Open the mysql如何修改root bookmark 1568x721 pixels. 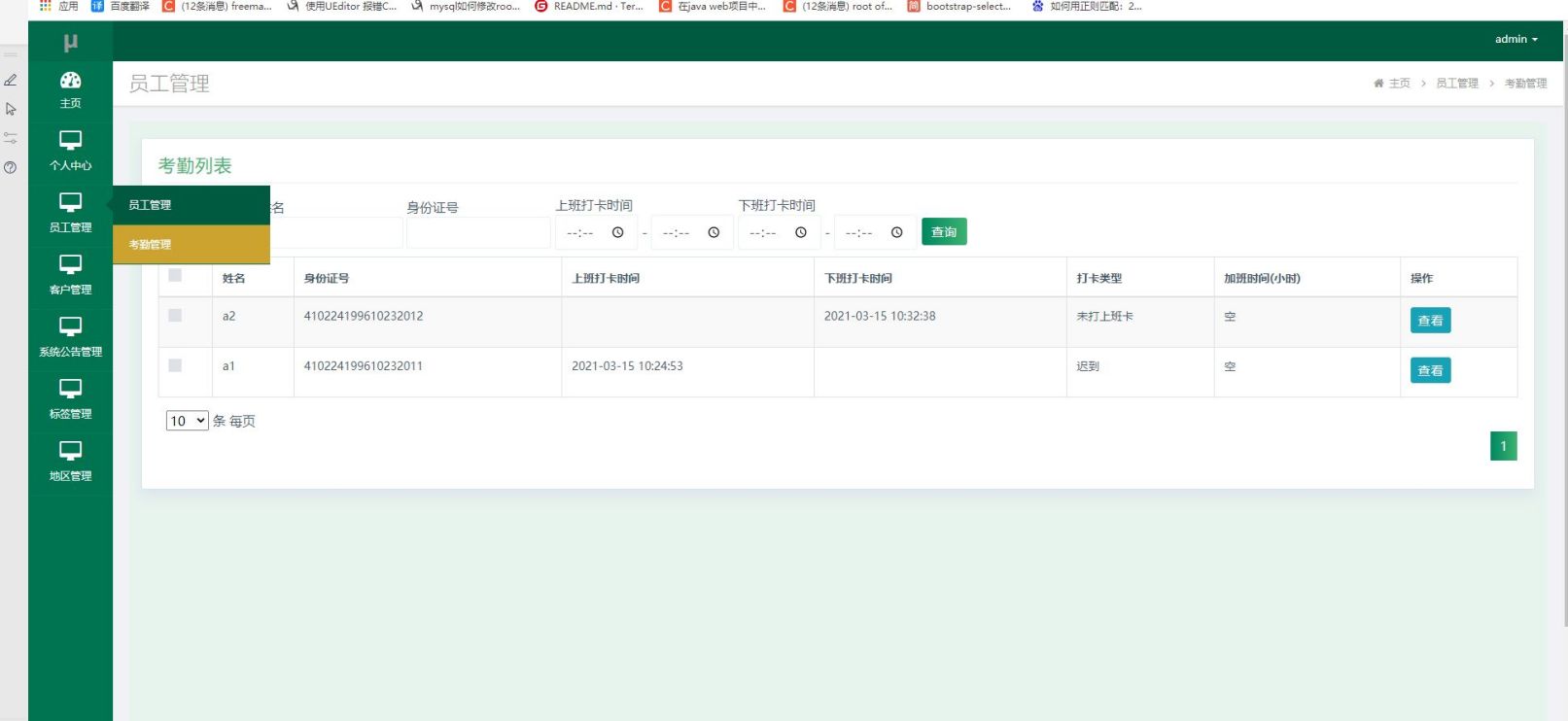(466, 6)
